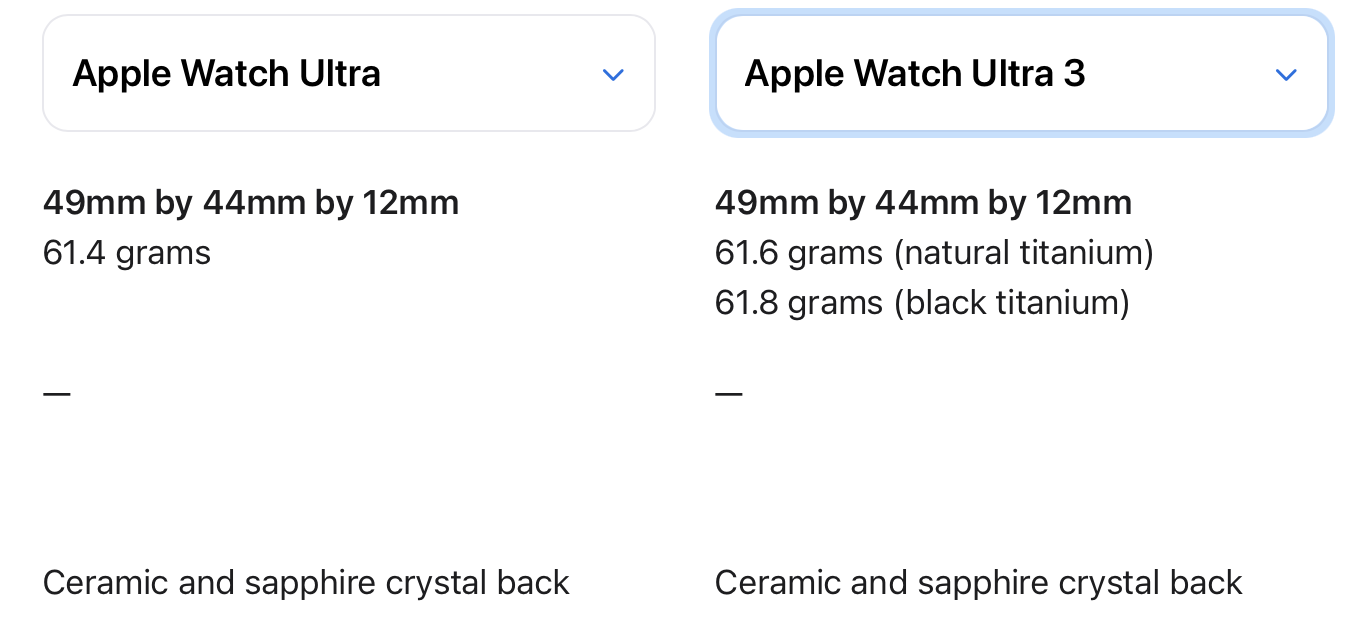Click the dash placeholder under Apple Watch Ultra
This screenshot has width=1348, height=632.
point(57,393)
